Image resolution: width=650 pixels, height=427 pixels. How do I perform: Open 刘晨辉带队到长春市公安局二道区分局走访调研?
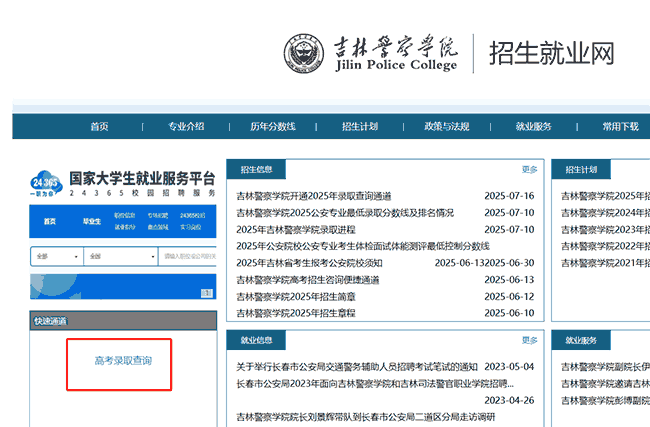pos(366,417)
